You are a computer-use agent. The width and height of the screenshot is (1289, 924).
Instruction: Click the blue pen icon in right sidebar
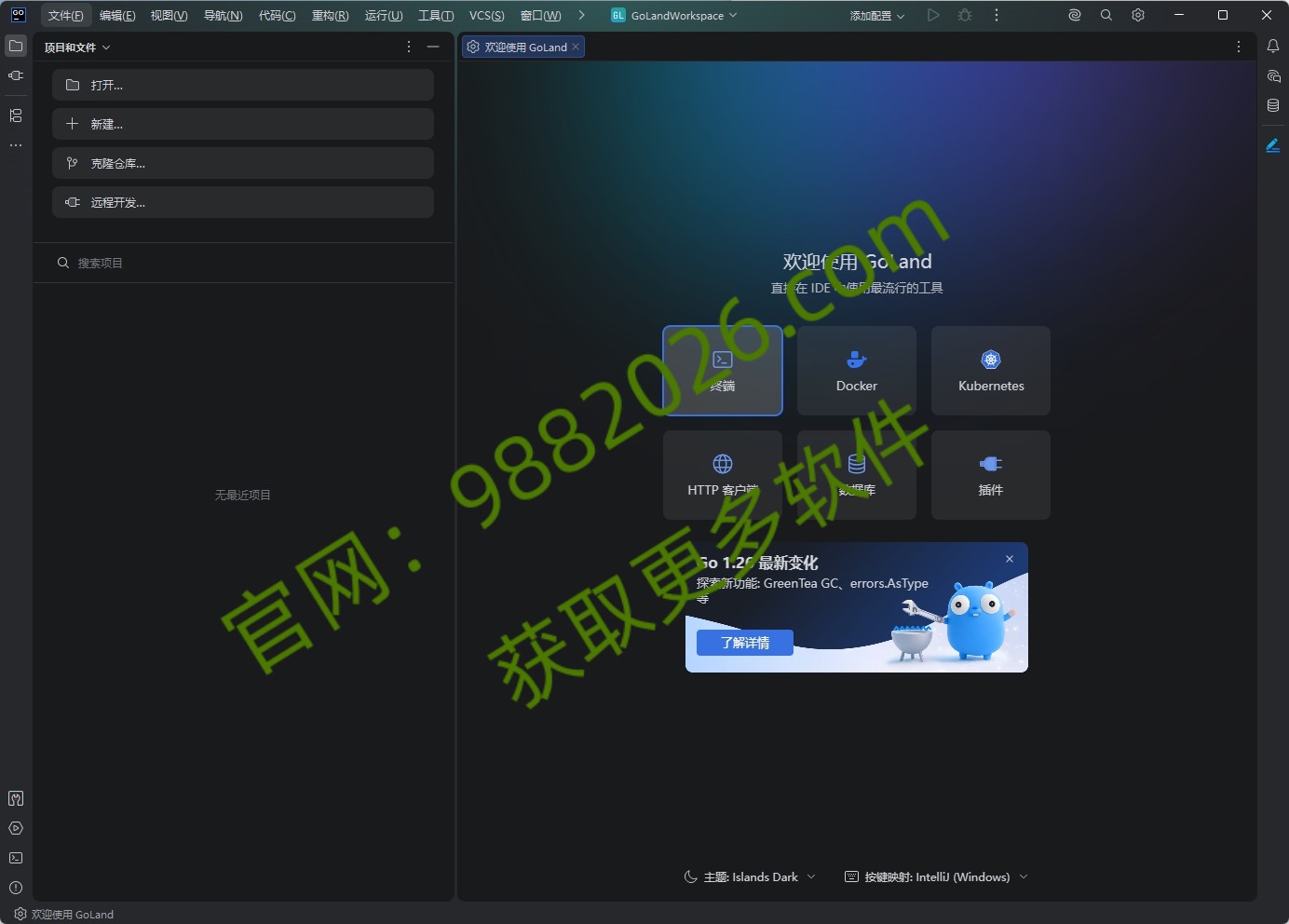click(1273, 145)
